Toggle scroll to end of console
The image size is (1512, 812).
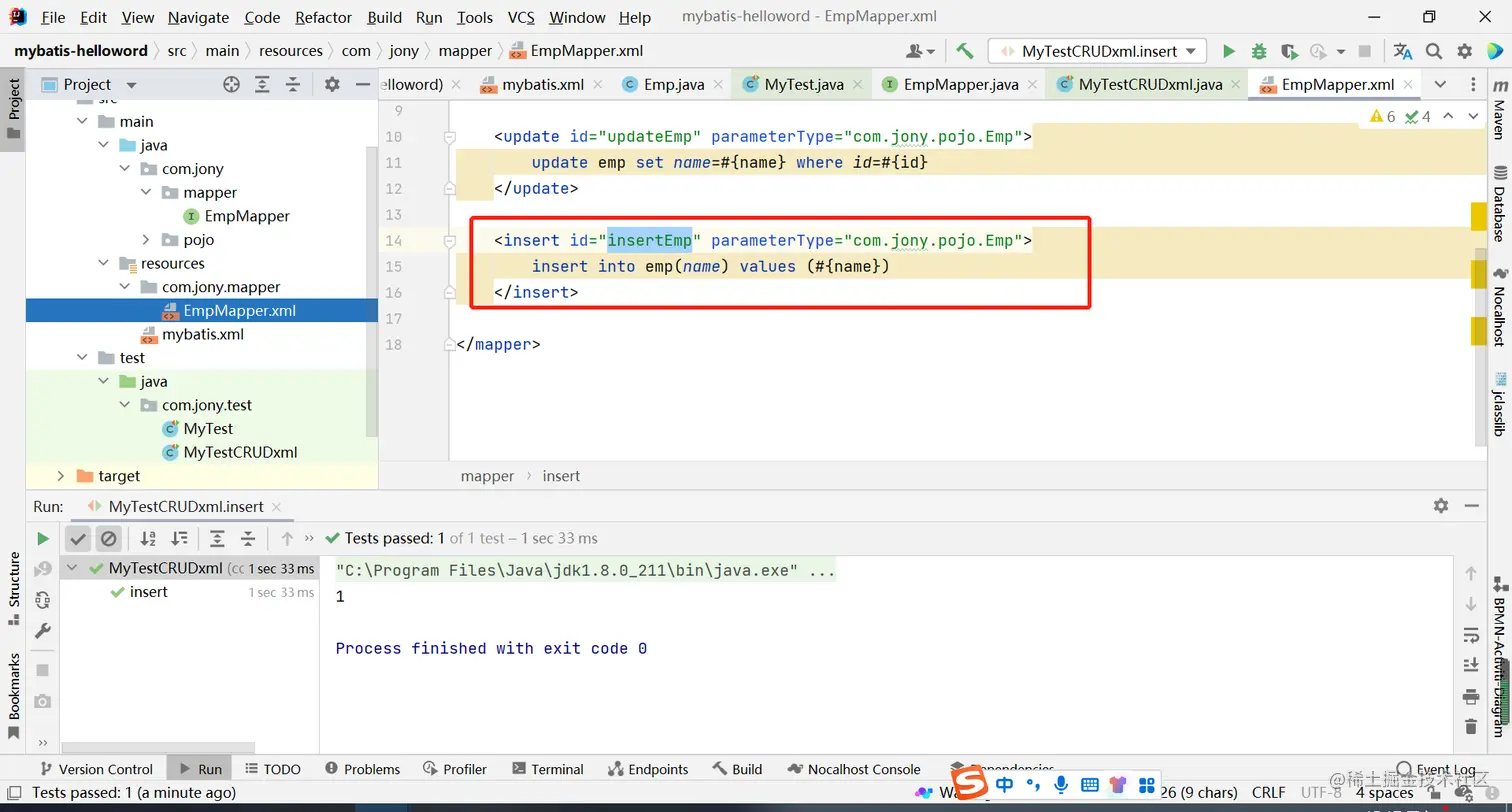[x=1470, y=665]
